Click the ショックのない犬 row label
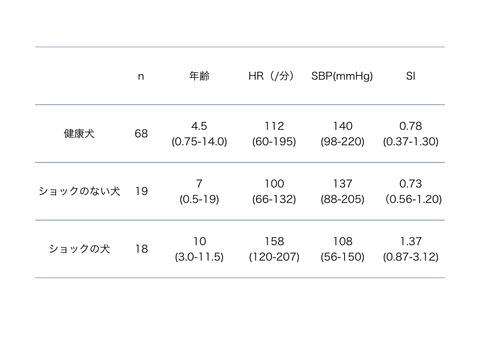480x360 pixels. click(x=79, y=191)
